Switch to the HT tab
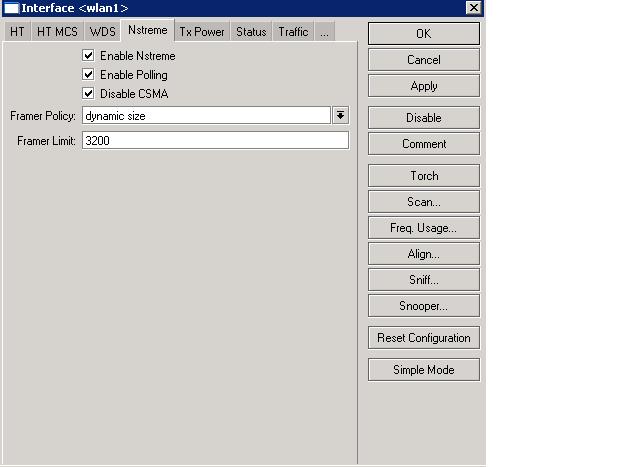 tap(17, 32)
